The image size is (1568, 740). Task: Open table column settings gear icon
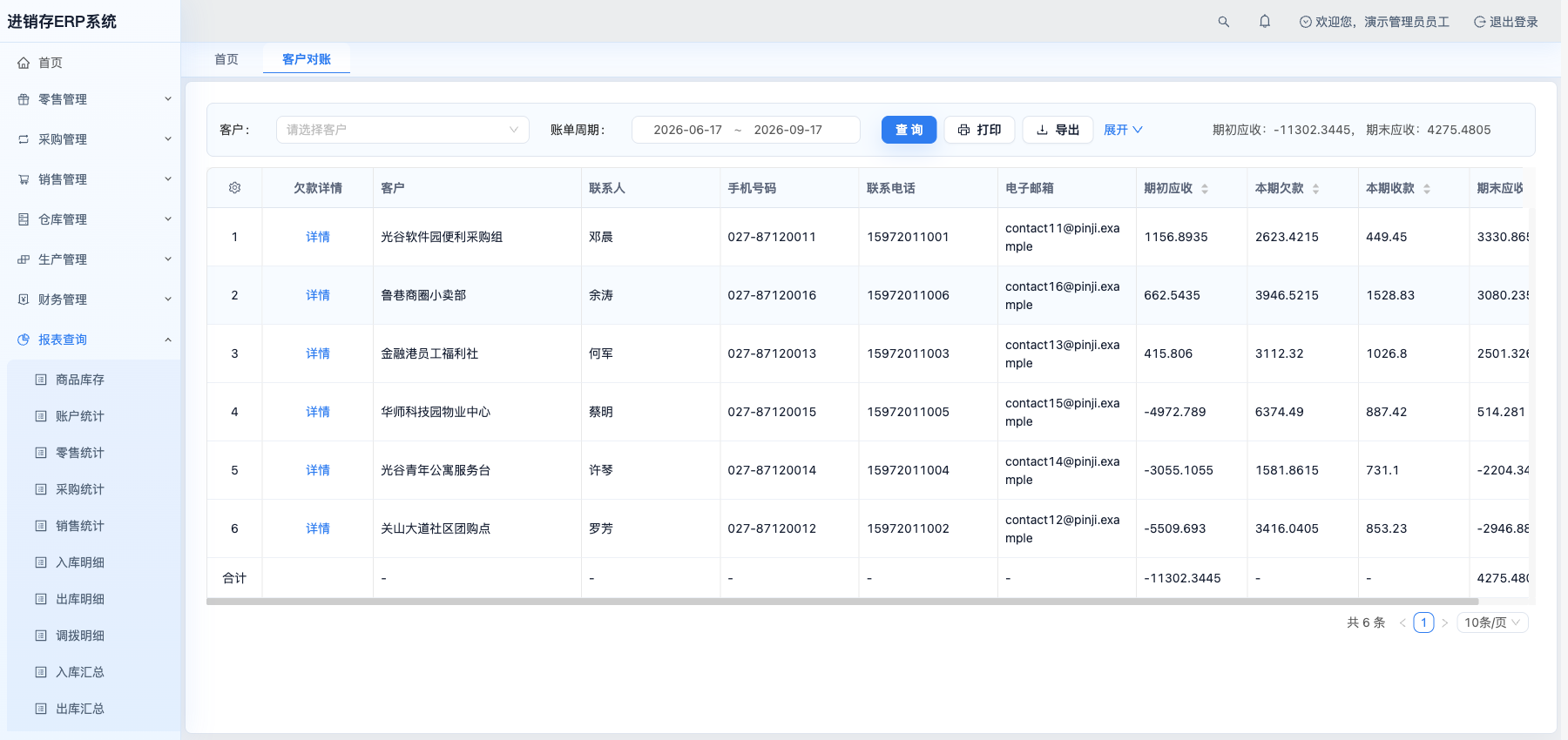tap(234, 188)
